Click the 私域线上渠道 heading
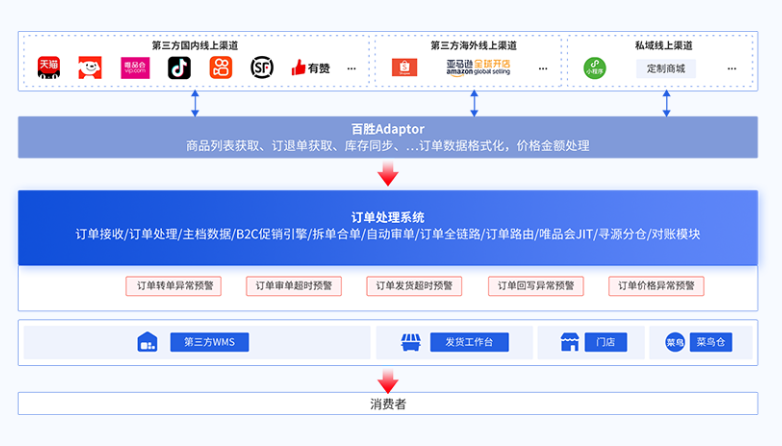This screenshot has height=446, width=782. tap(664, 45)
